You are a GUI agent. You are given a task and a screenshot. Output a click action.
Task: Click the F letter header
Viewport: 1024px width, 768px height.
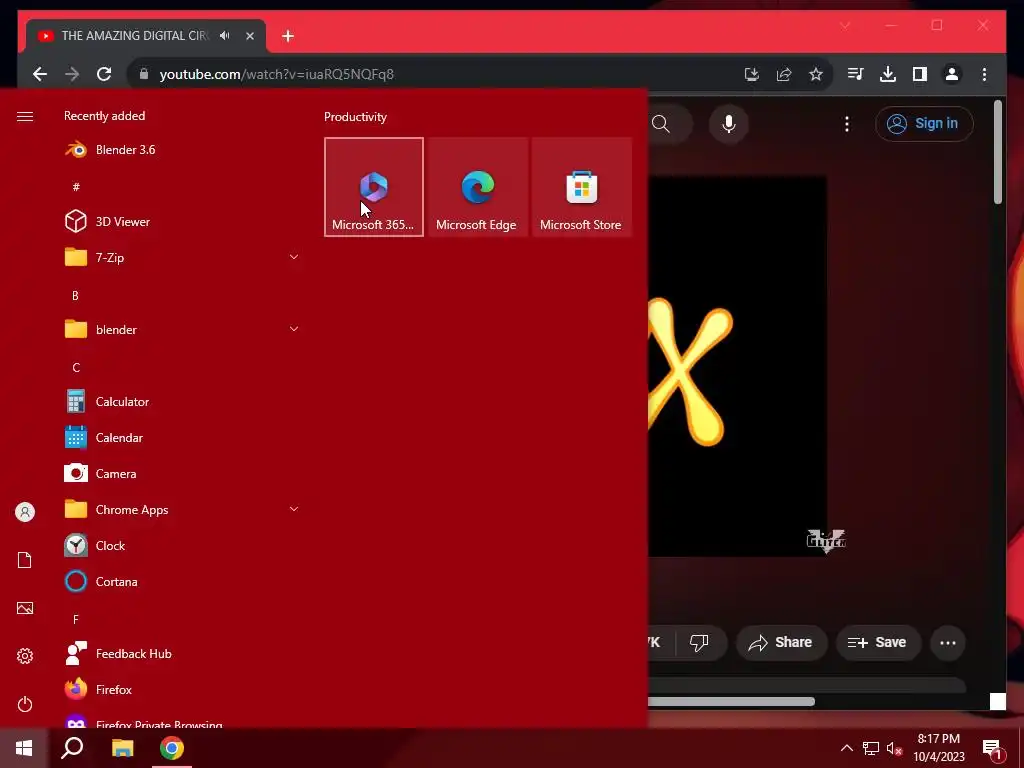tap(76, 619)
